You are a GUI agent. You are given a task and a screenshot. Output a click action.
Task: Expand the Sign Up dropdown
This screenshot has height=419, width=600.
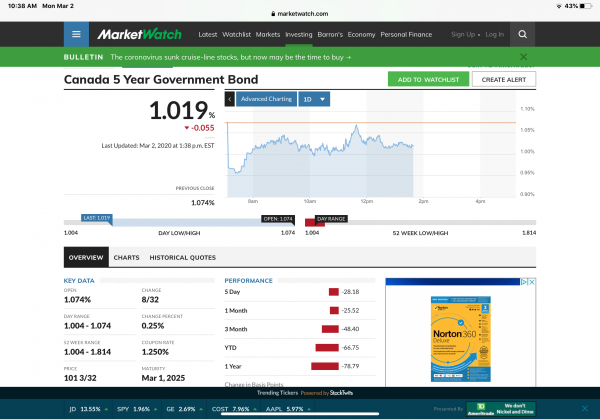[464, 34]
